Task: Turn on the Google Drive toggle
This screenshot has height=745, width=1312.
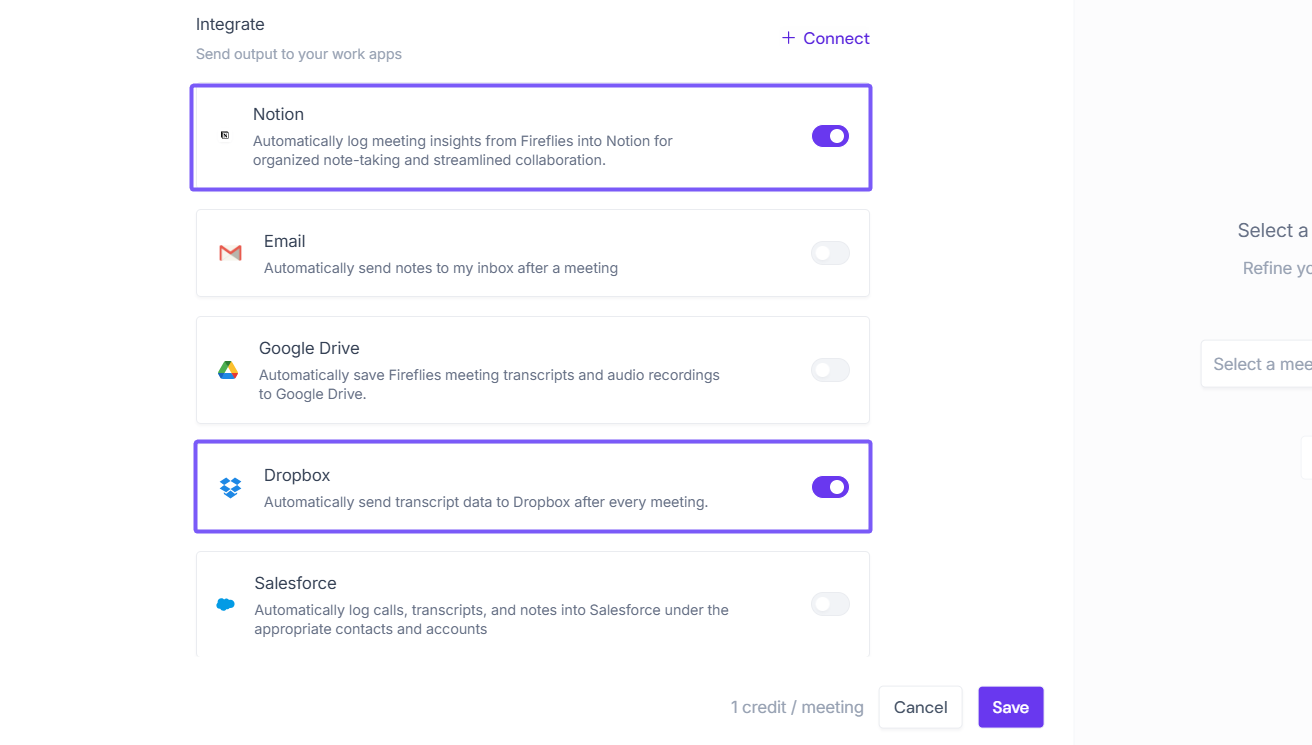Action: 830,370
